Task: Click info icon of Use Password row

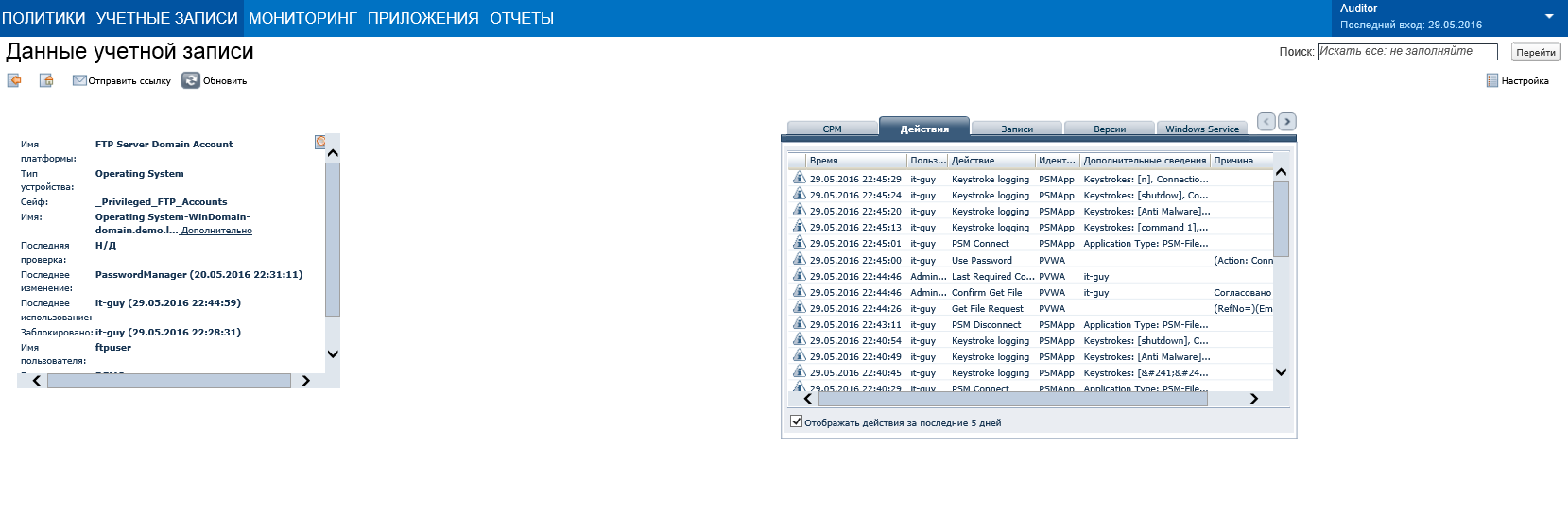Action: click(x=799, y=259)
